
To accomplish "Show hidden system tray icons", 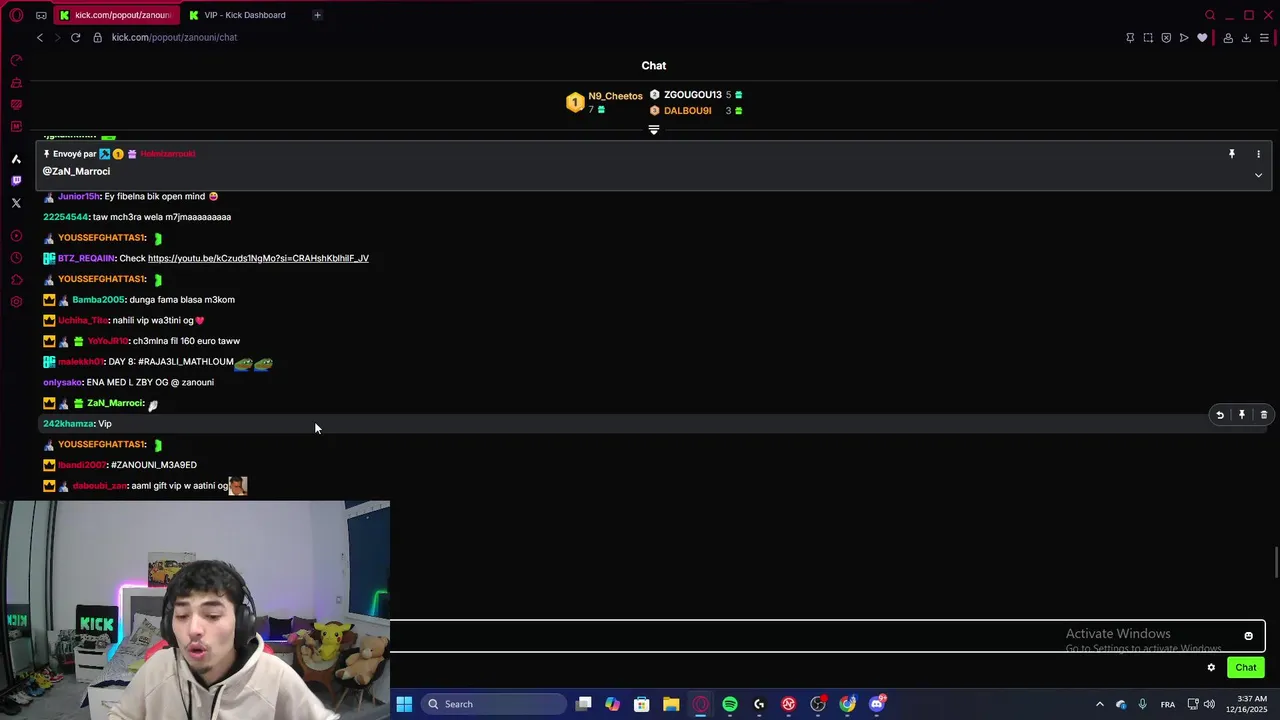I will pos(1100,704).
